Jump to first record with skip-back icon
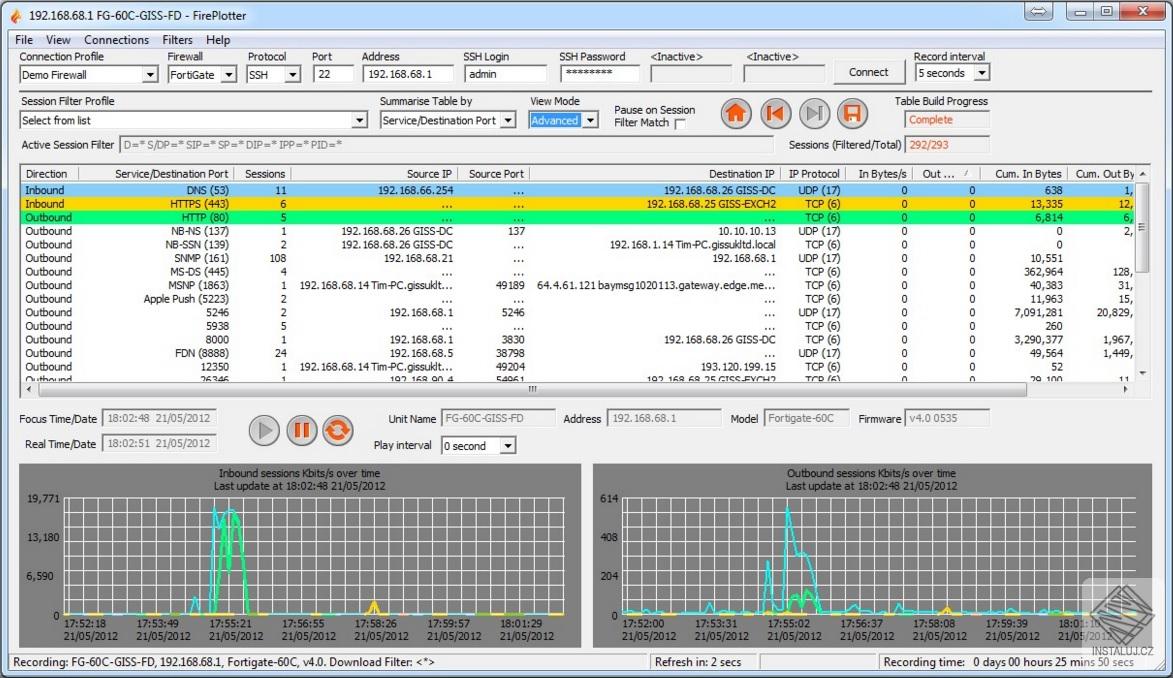 click(x=775, y=114)
